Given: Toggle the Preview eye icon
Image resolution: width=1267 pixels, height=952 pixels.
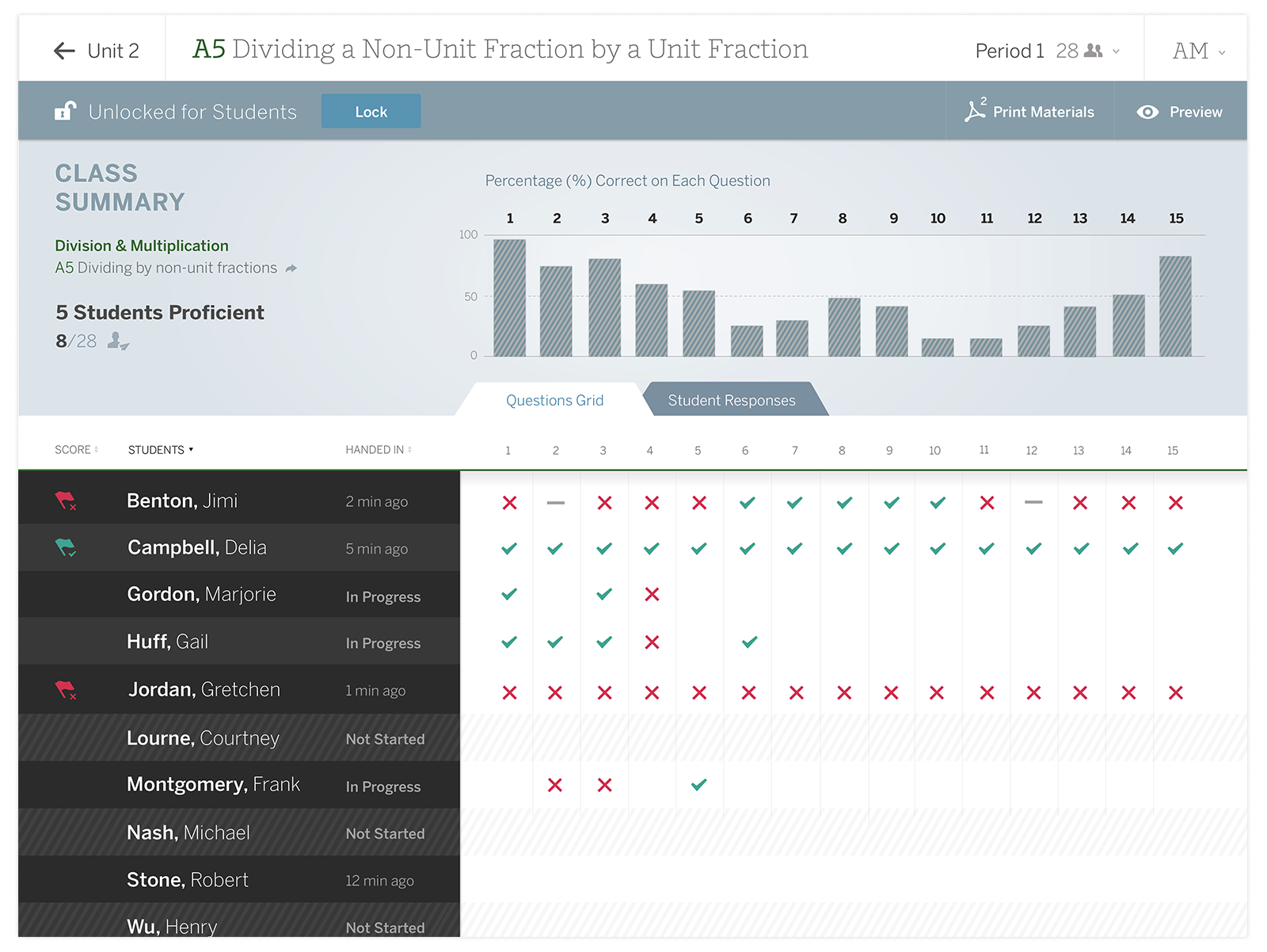Looking at the screenshot, I should pyautogui.click(x=1147, y=112).
